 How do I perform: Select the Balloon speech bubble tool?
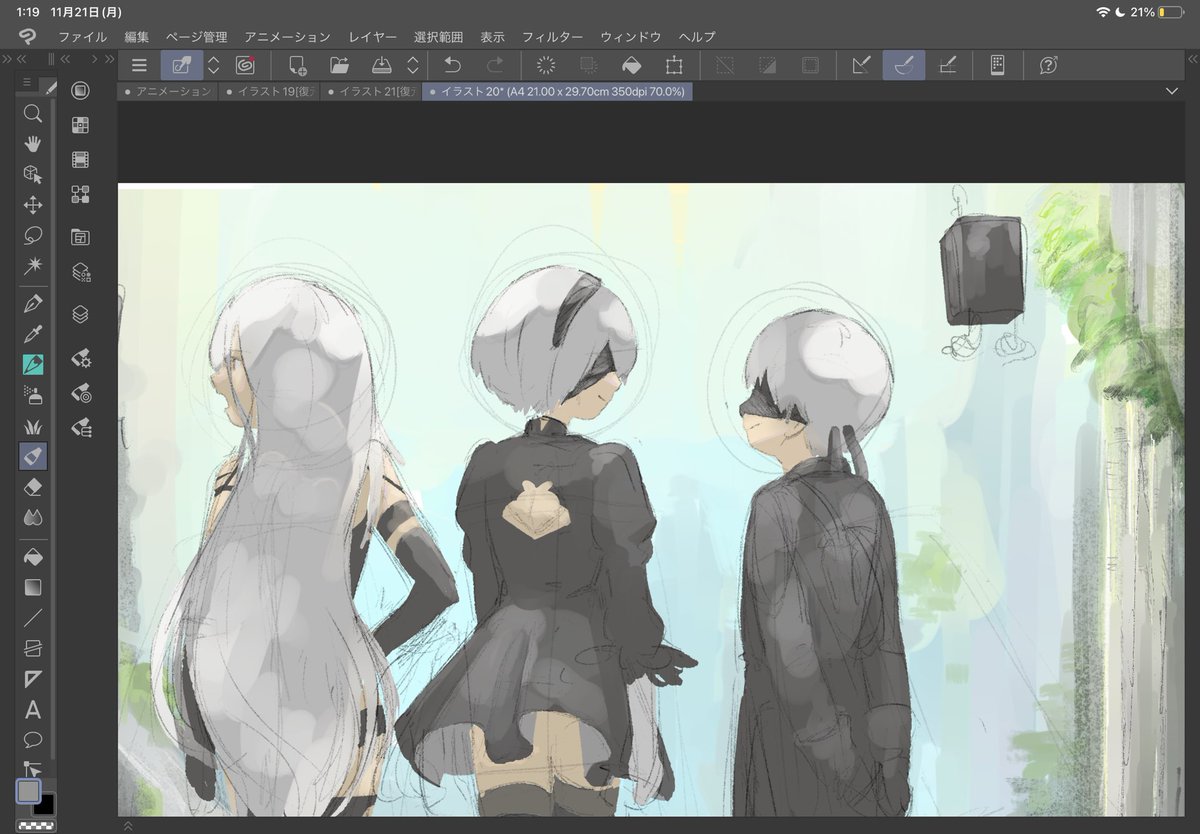[33, 740]
